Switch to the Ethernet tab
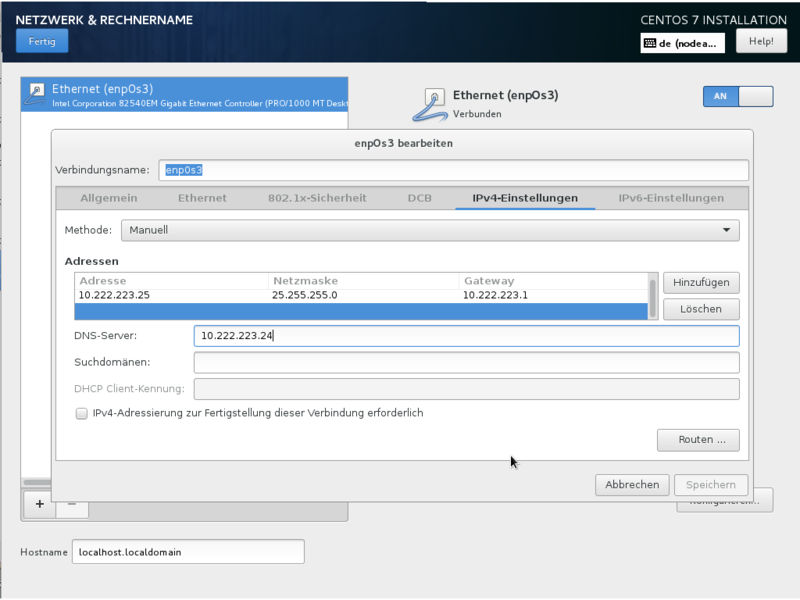The image size is (800, 600). pos(202,198)
